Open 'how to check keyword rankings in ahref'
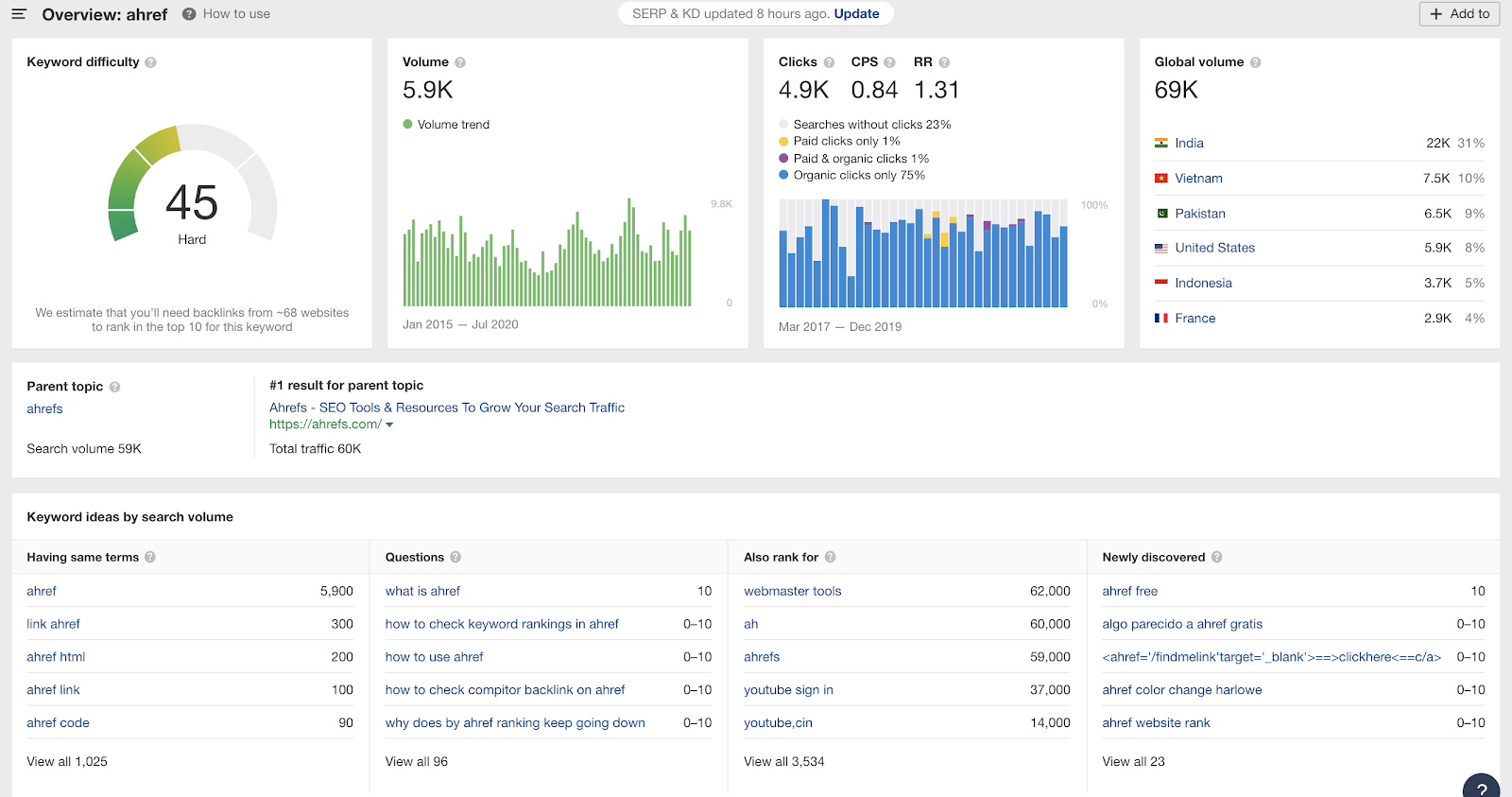 coord(502,624)
